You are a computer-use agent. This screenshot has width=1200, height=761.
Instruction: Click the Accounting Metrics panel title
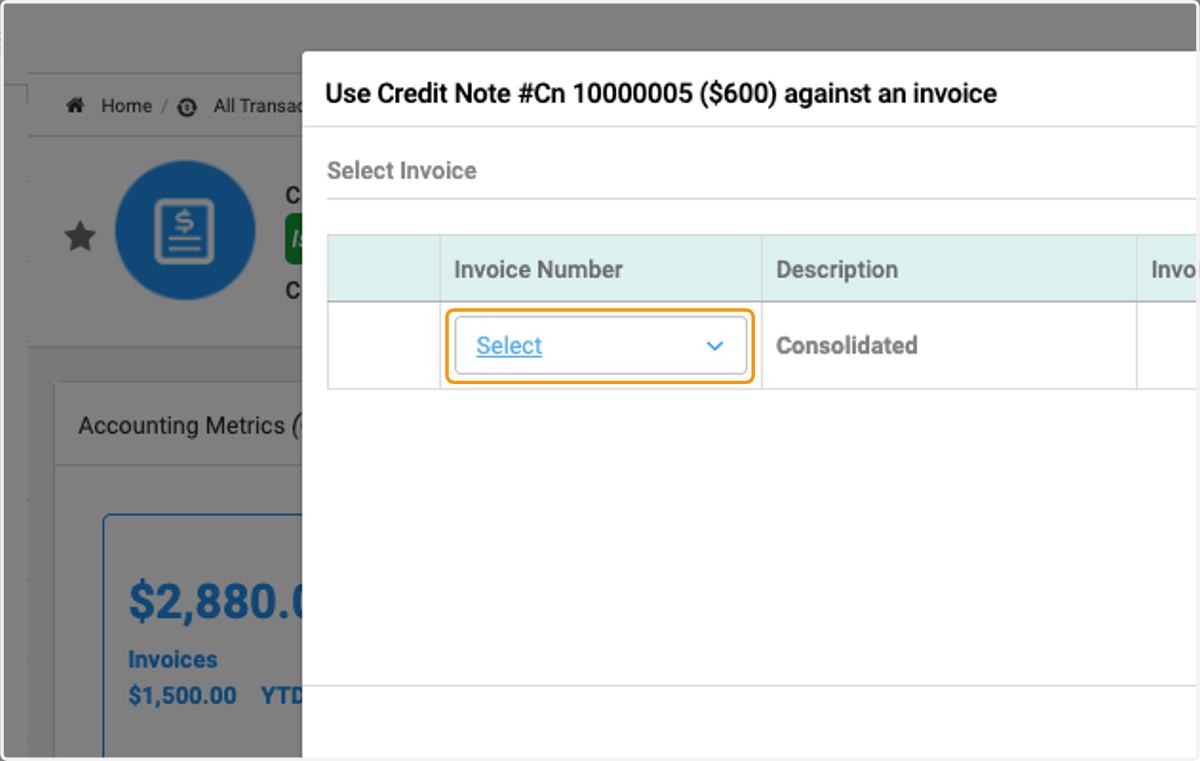[190, 426]
